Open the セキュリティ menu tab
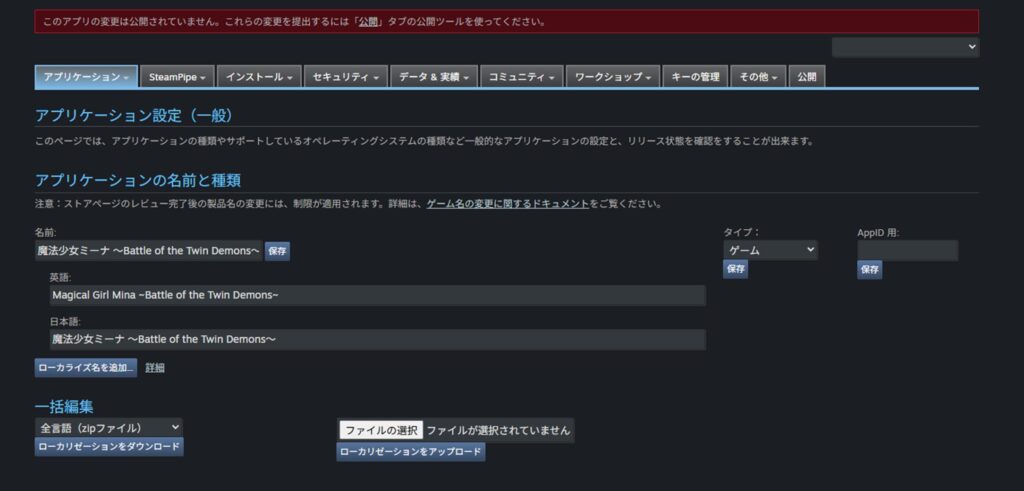This screenshot has width=1024, height=491. (346, 77)
